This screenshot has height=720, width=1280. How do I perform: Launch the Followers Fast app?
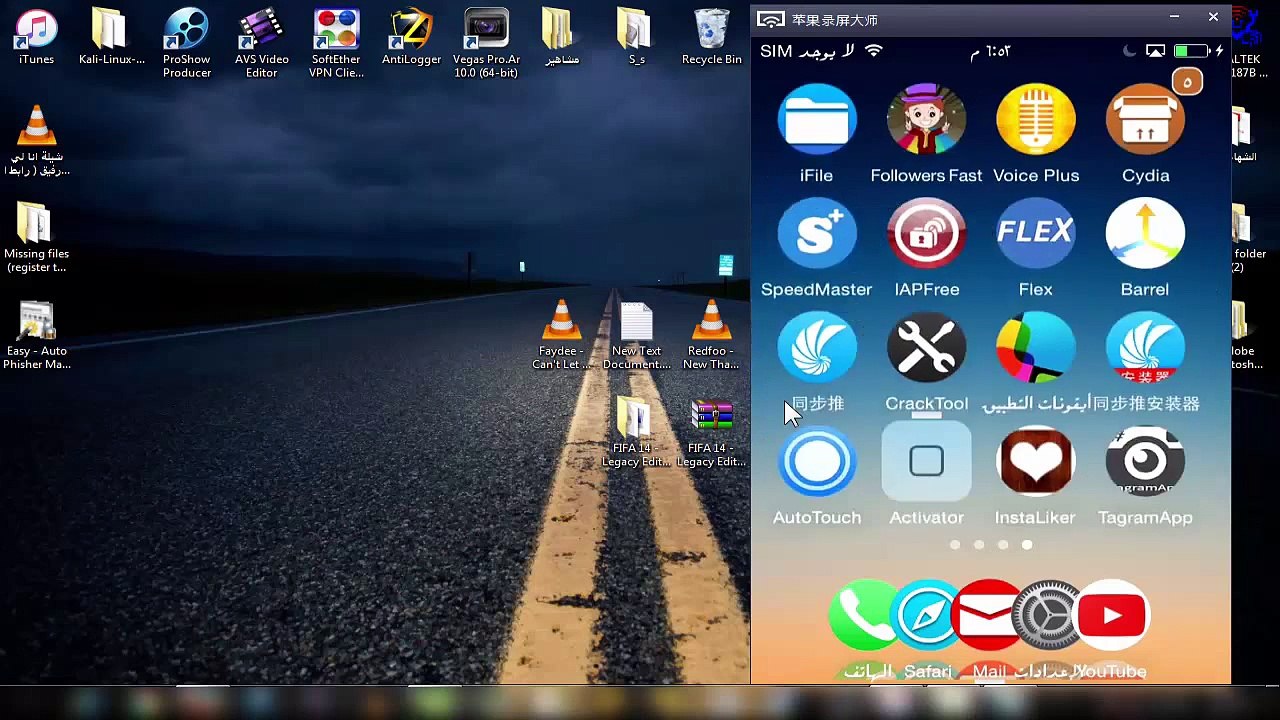pyautogui.click(x=926, y=121)
